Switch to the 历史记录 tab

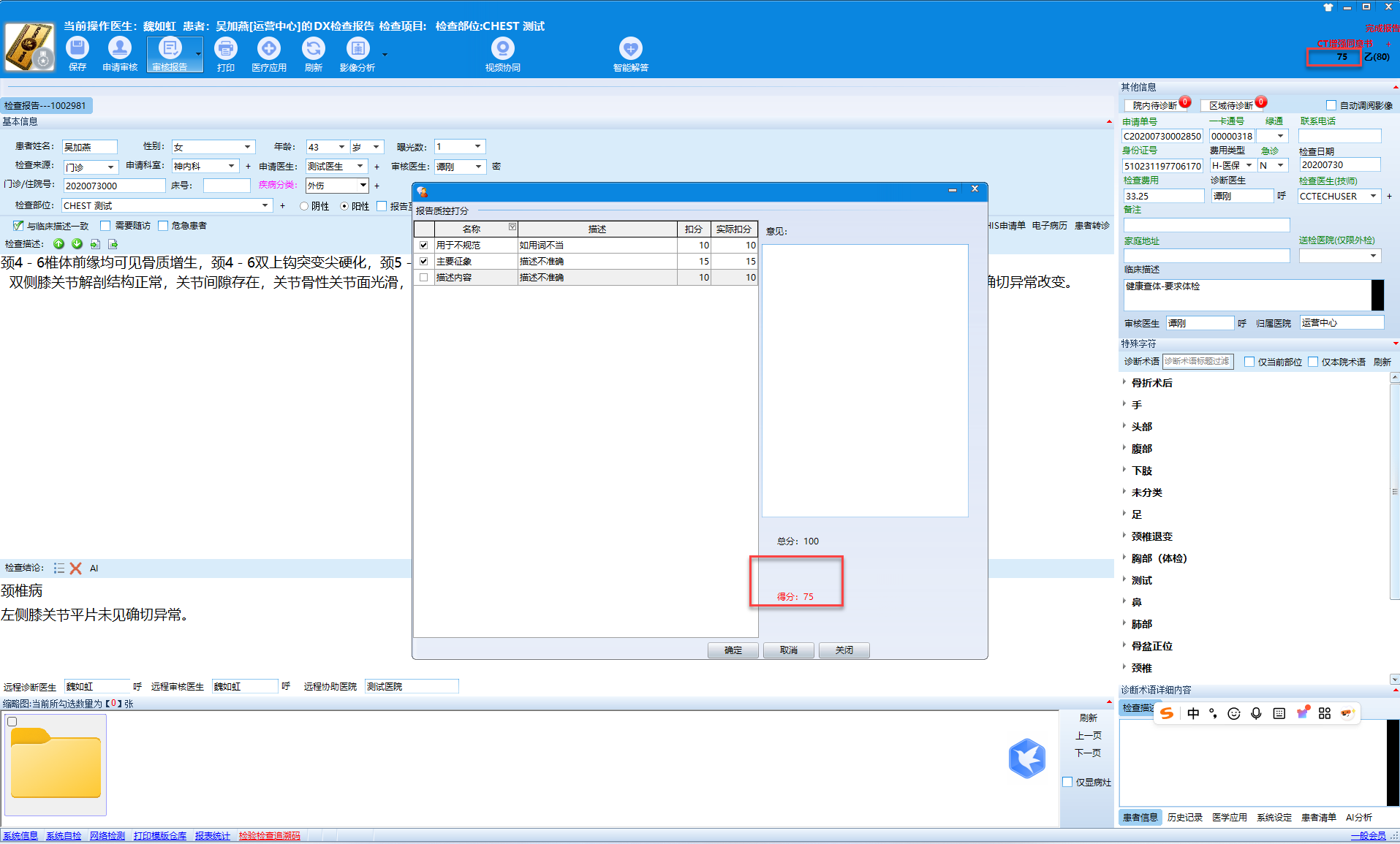[1184, 817]
